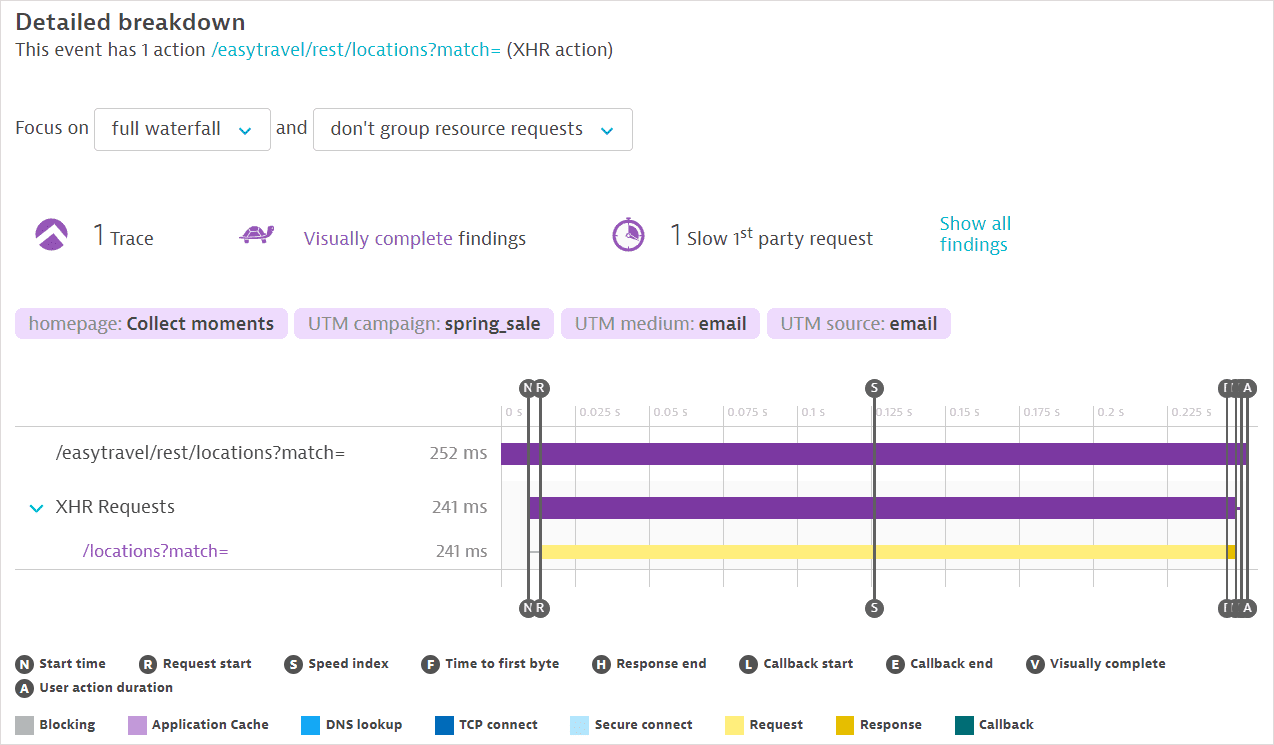
Task: Click the 'XHR Requests' row label
Action: (115, 508)
